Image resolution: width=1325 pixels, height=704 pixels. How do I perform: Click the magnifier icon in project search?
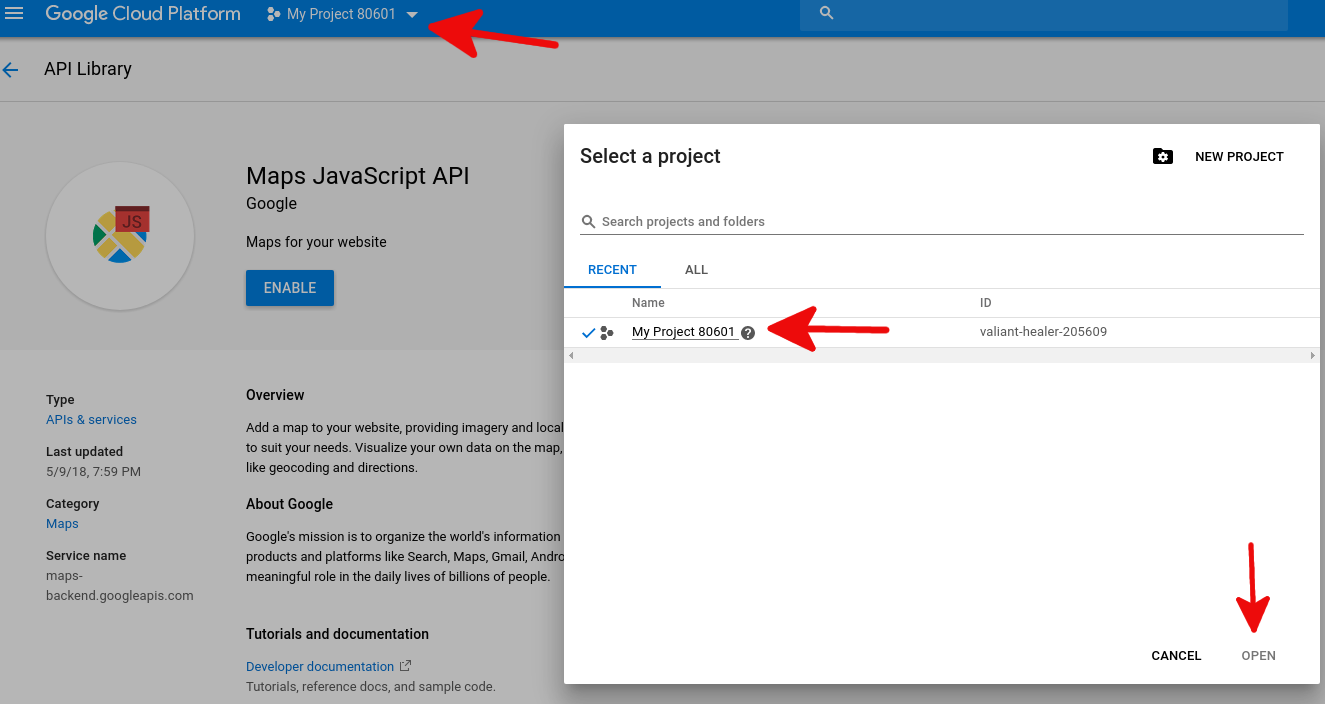coord(588,221)
